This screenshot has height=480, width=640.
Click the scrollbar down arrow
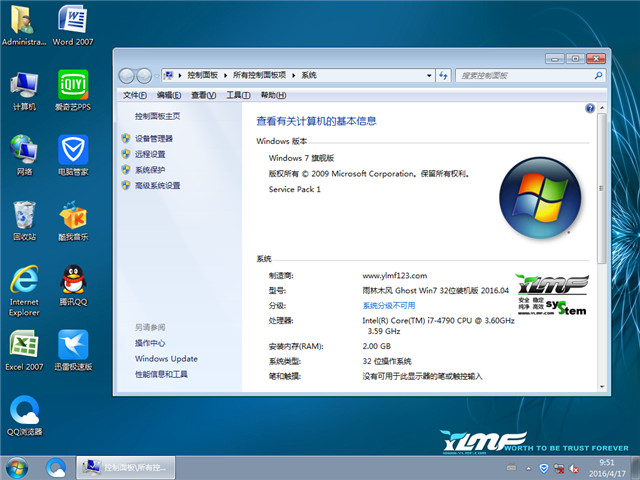[602, 387]
